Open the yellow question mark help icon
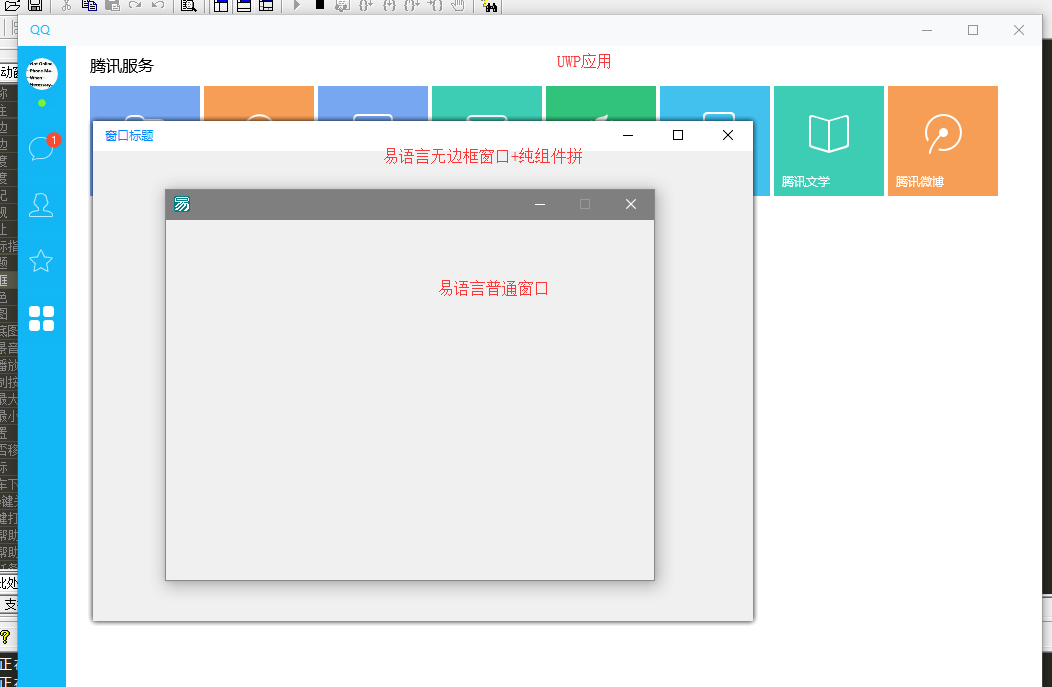 5,636
